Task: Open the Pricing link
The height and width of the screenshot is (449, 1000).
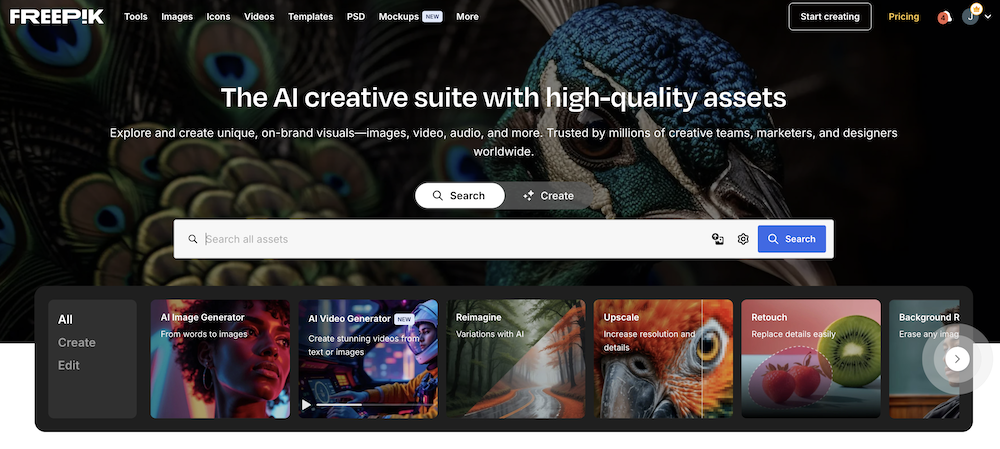Action: [x=904, y=17]
